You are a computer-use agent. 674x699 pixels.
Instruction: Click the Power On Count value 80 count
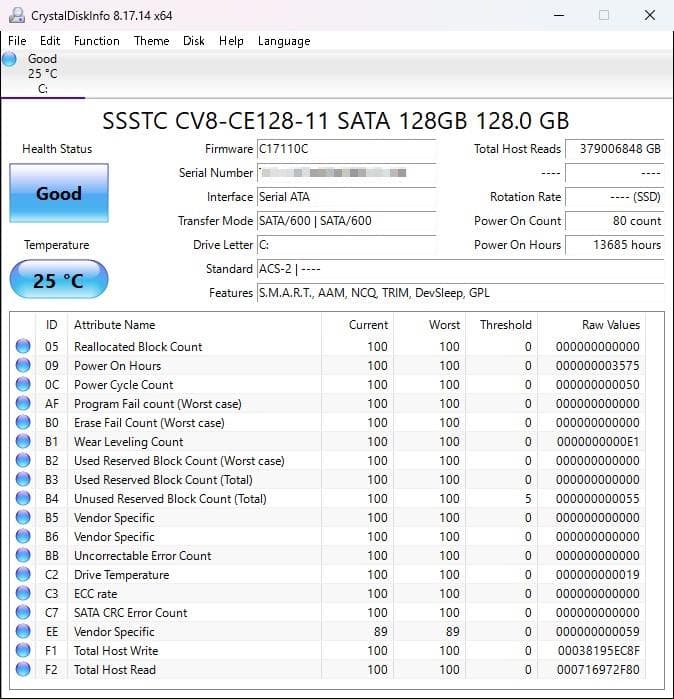615,221
